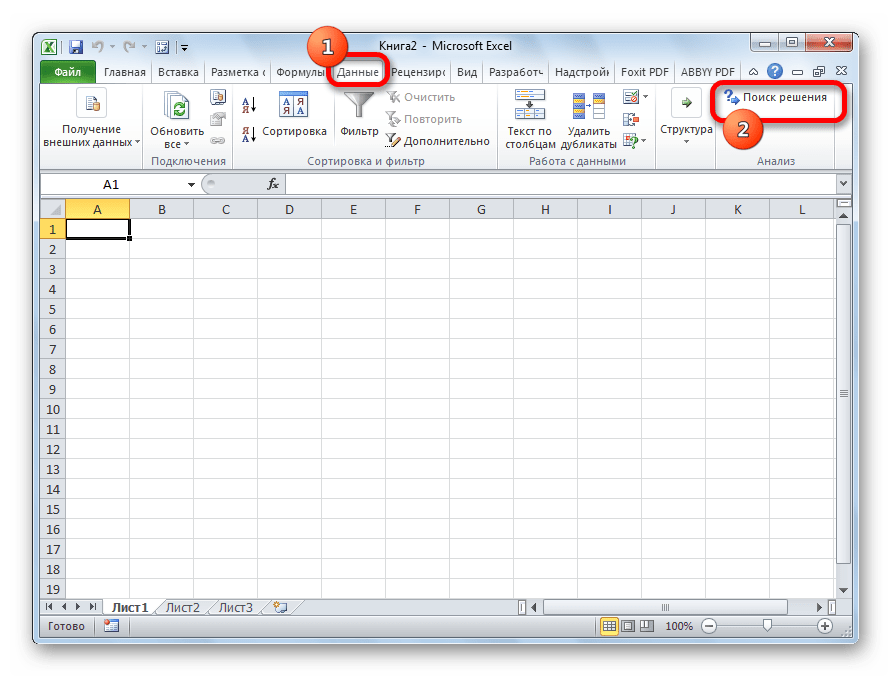
Task: Click the zoom out minus button
Action: [709, 626]
